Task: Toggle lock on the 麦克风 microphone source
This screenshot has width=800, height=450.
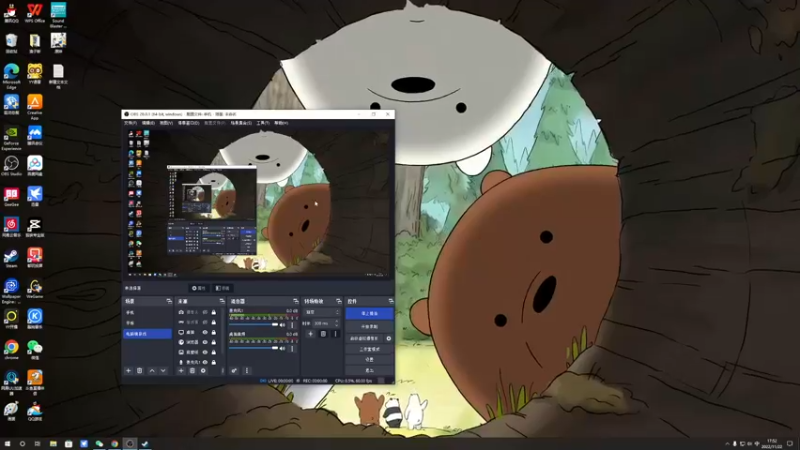Action: pyautogui.click(x=214, y=362)
